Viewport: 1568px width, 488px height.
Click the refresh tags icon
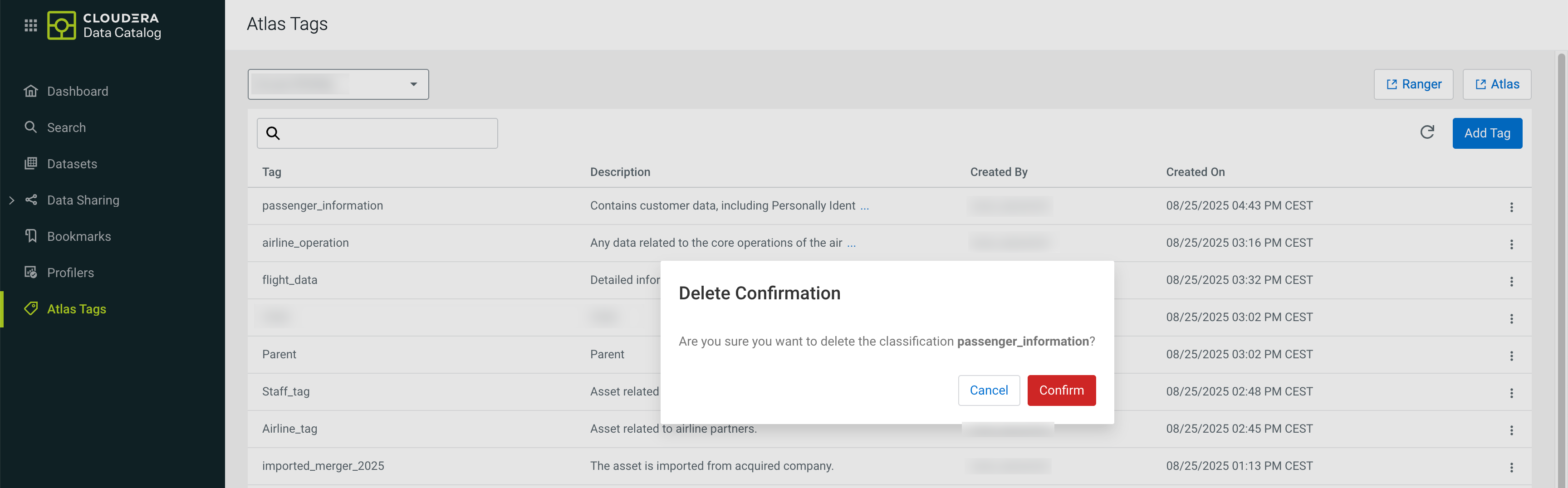pos(1427,132)
